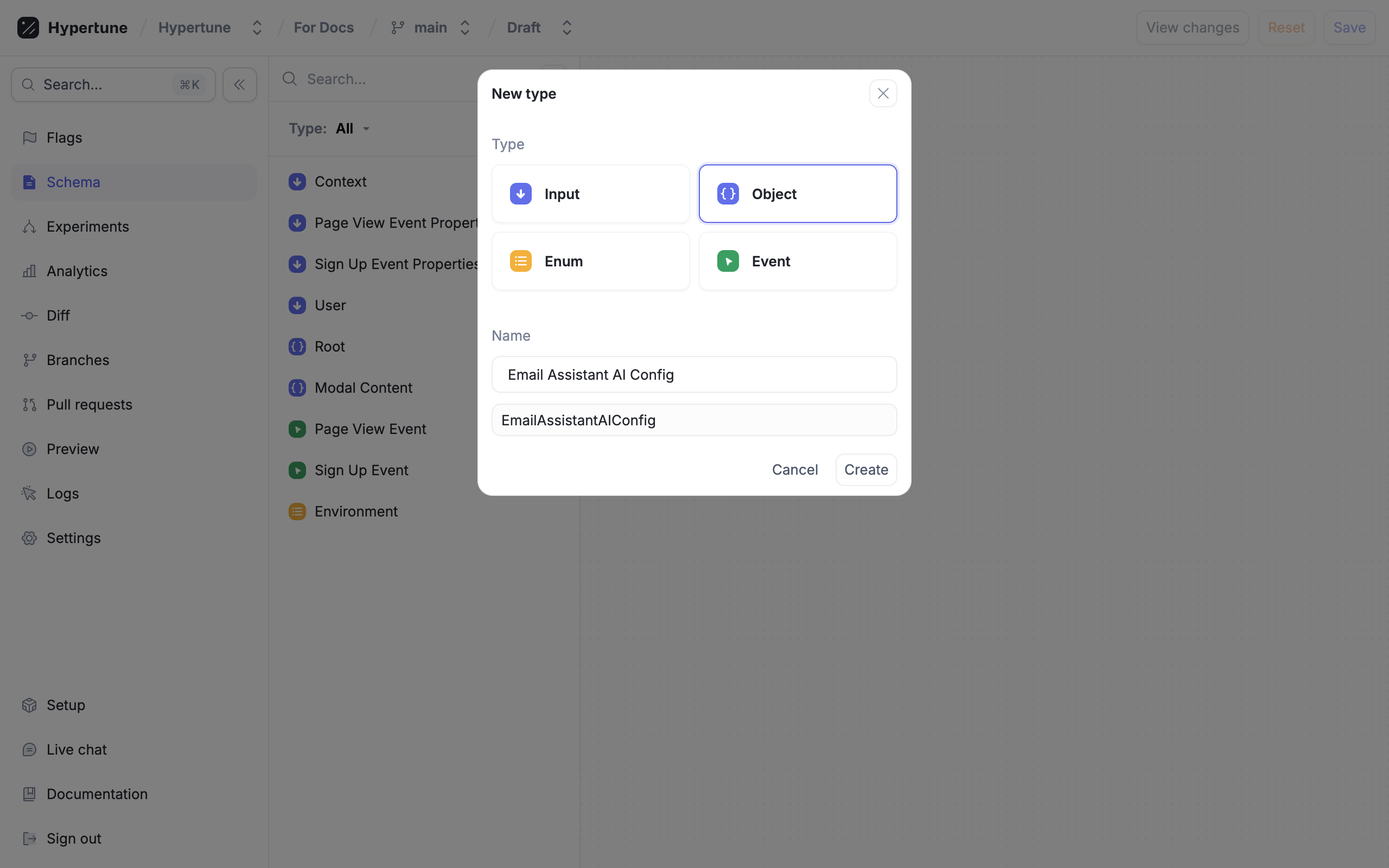Click the Settings gear icon
Viewport: 1389px width, 868px height.
(29, 538)
